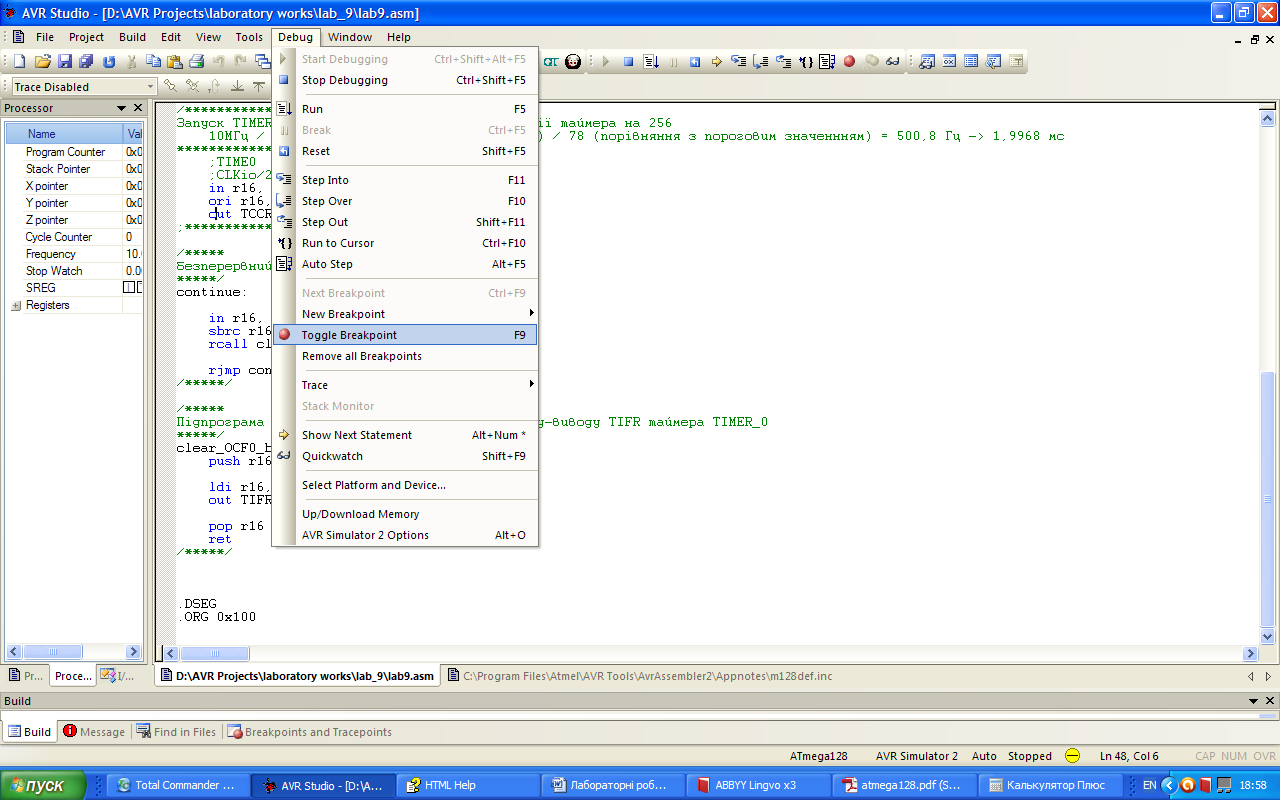The width and height of the screenshot is (1280, 800).
Task: Choose Select Platform and Device entry
Action: click(405, 485)
